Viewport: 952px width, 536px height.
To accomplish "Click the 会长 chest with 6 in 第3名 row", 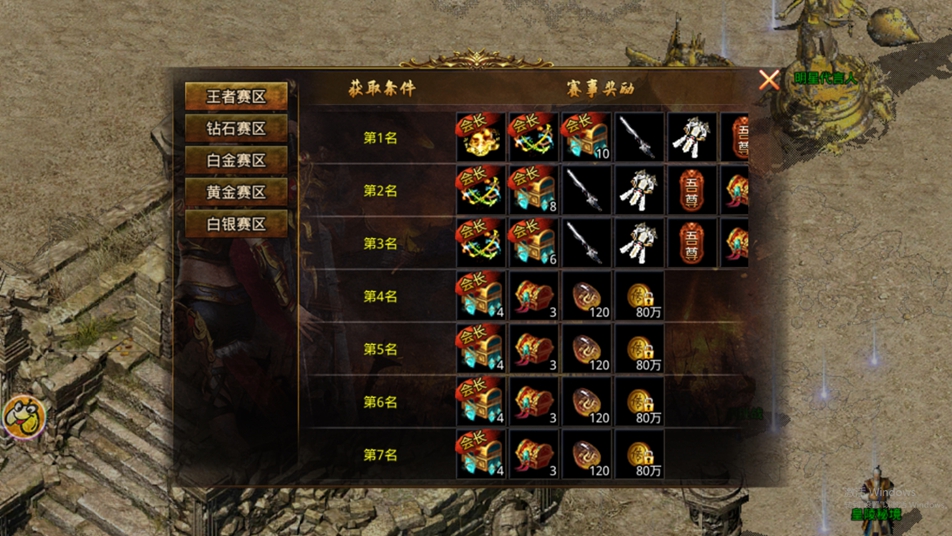I will [534, 243].
